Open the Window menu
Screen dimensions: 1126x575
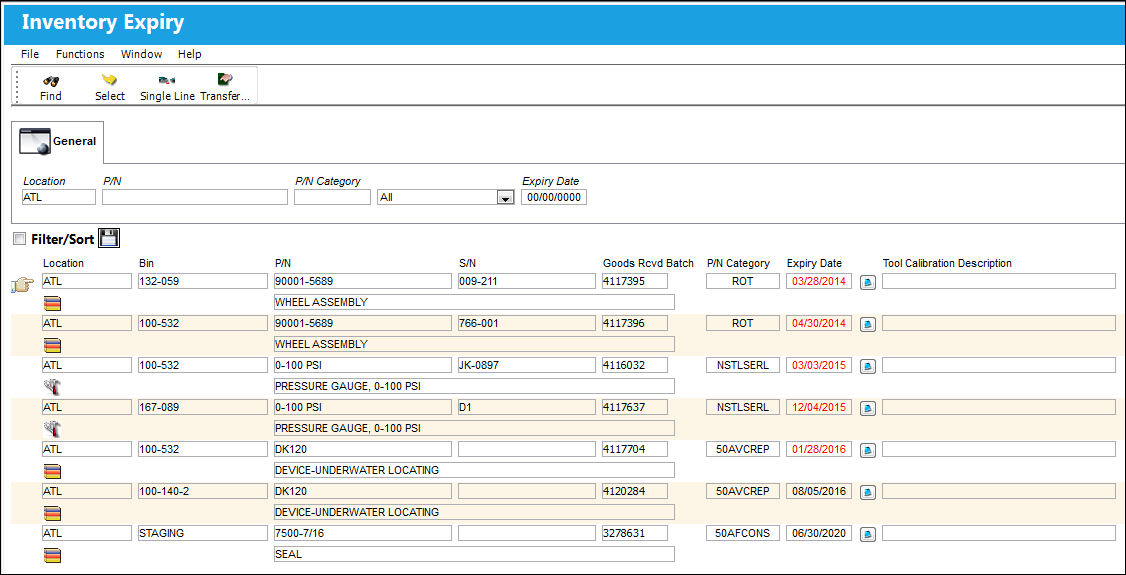click(x=141, y=54)
